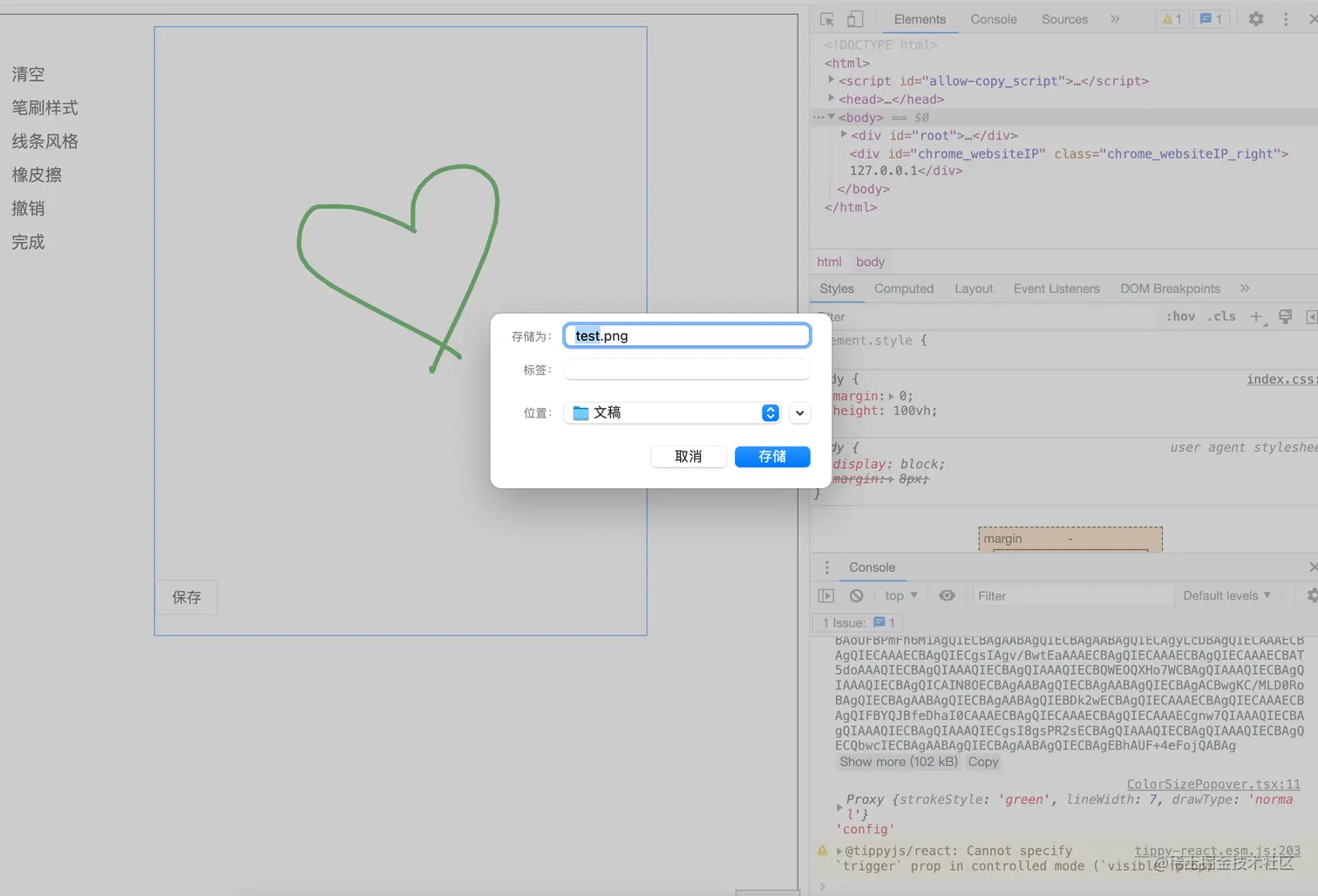Click the new style rule plus icon
This screenshot has height=896, width=1318.
point(1256,317)
